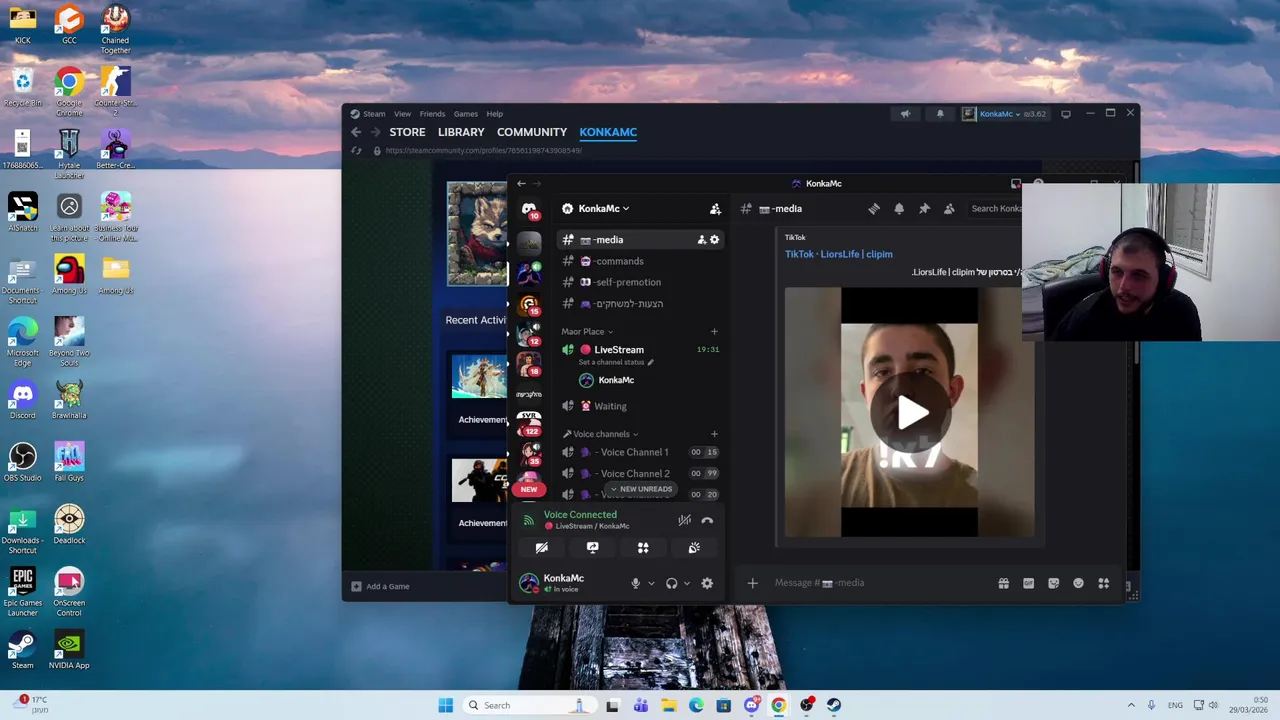This screenshot has height=720, width=1280.
Task: Switch to Steam STORE tab
Action: click(407, 132)
